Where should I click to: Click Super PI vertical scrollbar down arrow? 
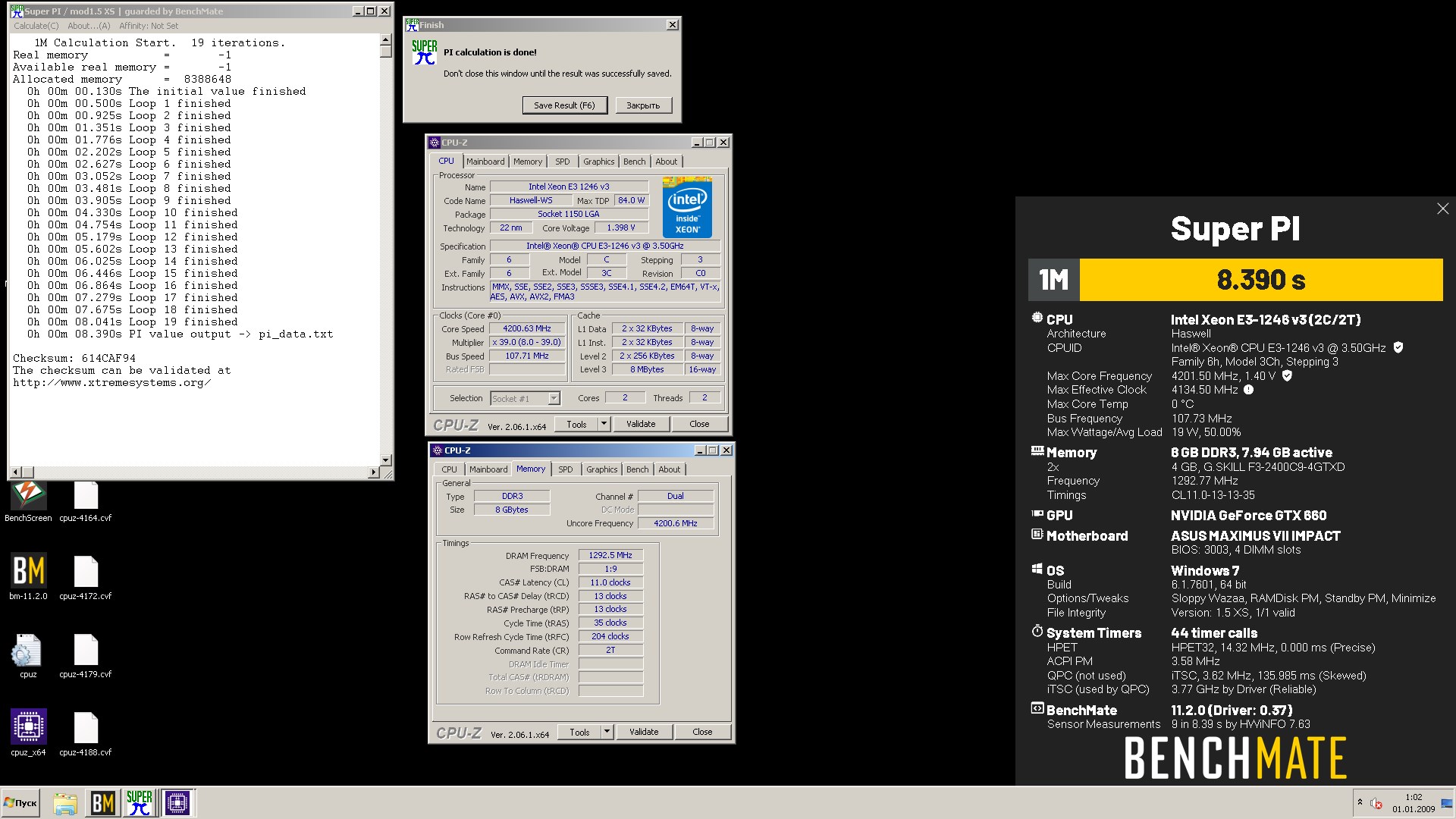point(386,460)
